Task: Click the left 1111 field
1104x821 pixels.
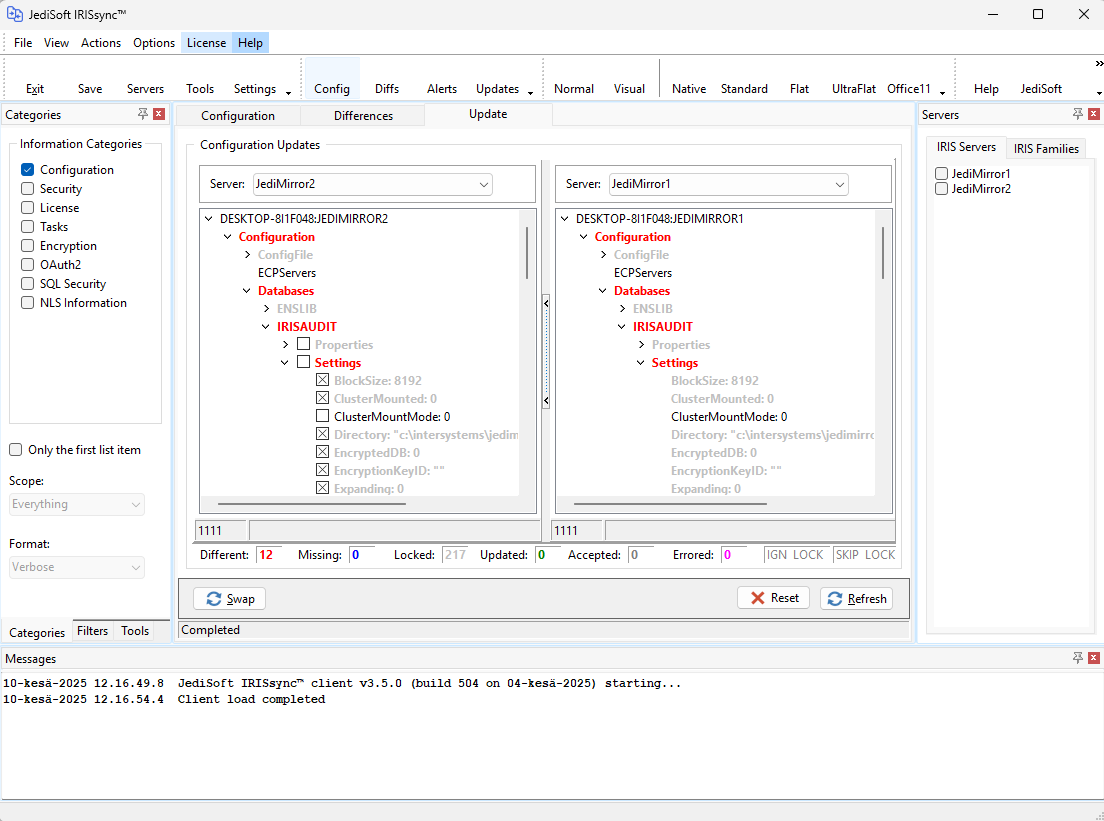Action: tap(220, 530)
